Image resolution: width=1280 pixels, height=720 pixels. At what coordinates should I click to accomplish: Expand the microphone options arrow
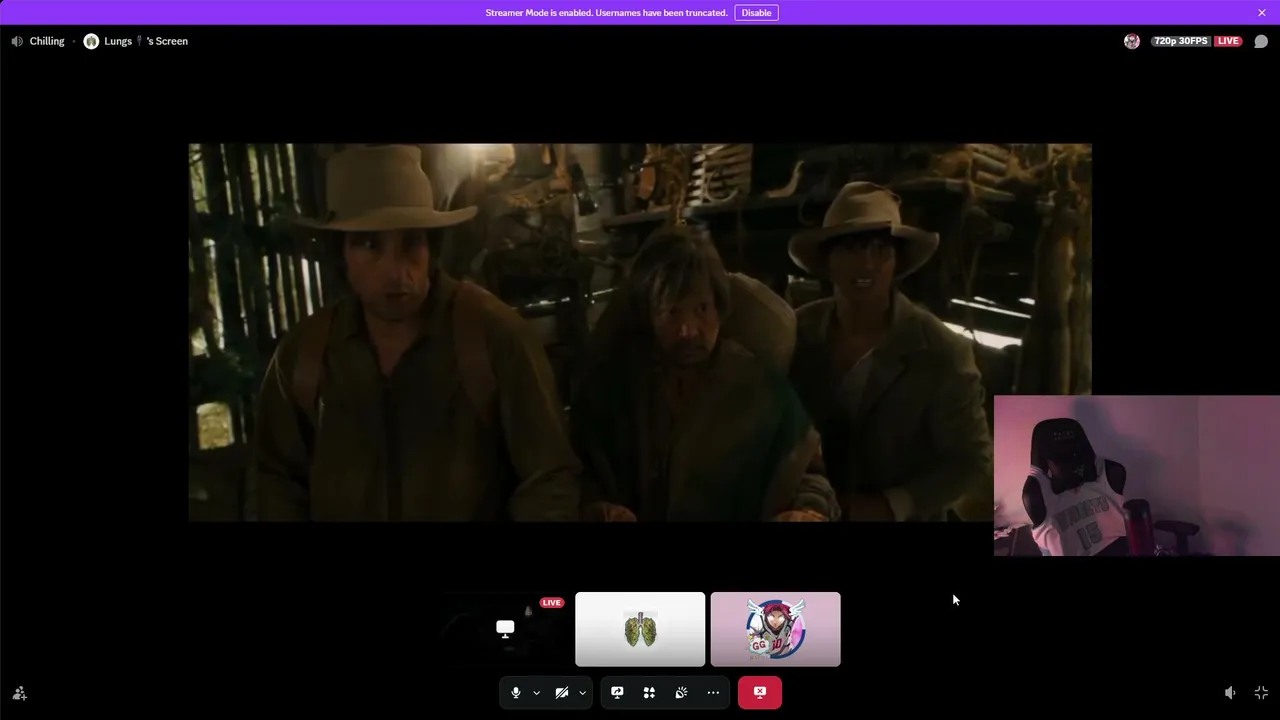(x=536, y=692)
